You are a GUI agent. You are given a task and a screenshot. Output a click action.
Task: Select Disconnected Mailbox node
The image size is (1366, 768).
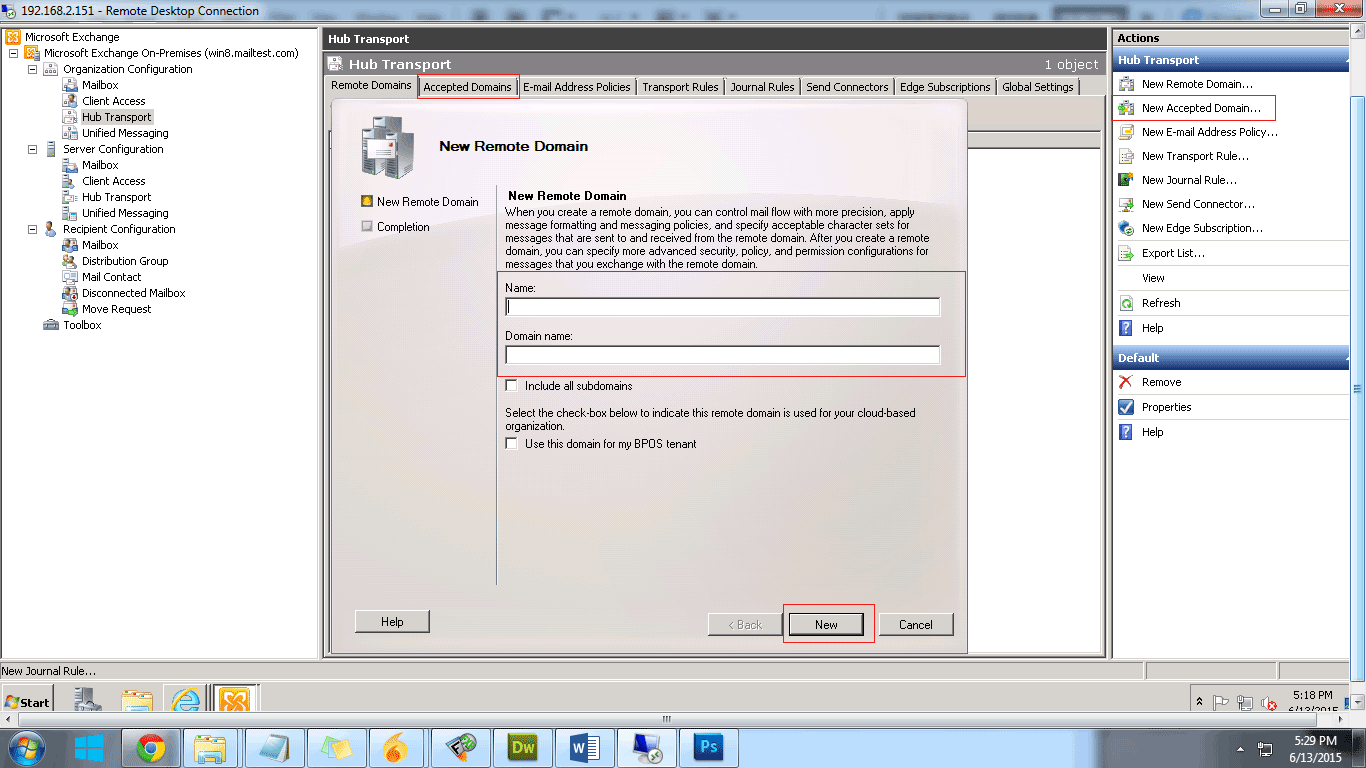(133, 293)
